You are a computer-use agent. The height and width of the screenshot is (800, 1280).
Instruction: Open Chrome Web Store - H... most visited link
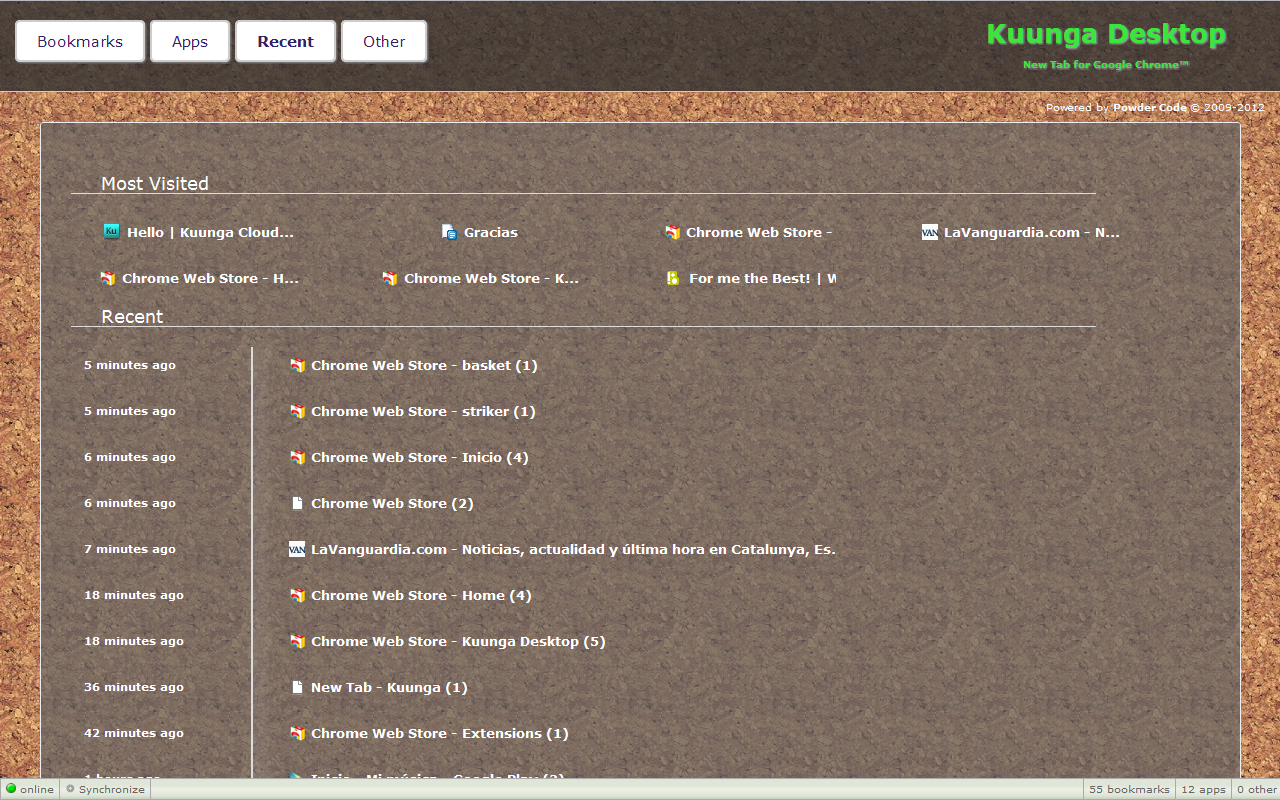210,278
